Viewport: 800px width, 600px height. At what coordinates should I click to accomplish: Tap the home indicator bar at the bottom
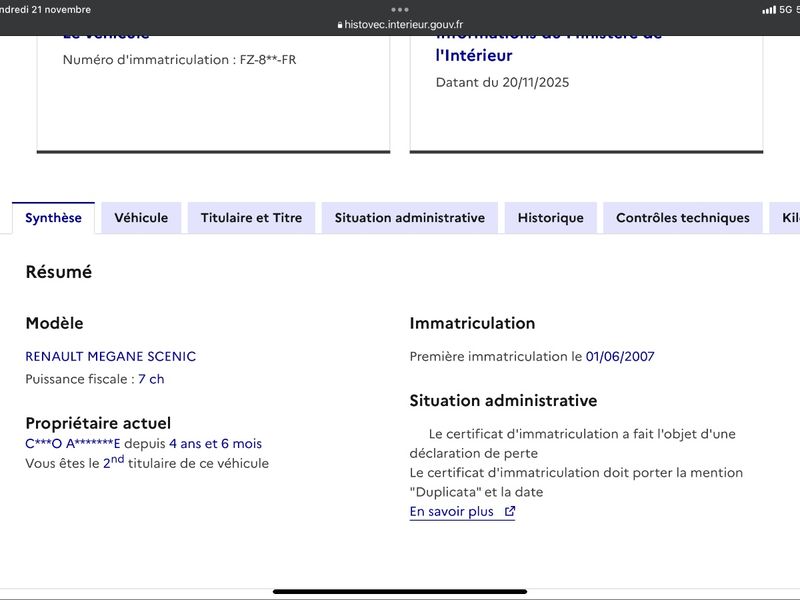point(400,591)
